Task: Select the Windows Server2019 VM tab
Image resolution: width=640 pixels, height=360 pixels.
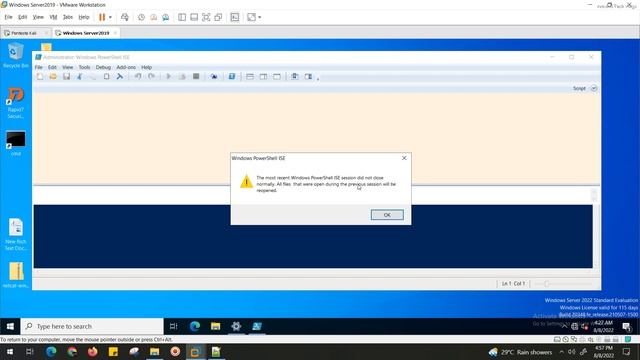Action: click(x=86, y=33)
